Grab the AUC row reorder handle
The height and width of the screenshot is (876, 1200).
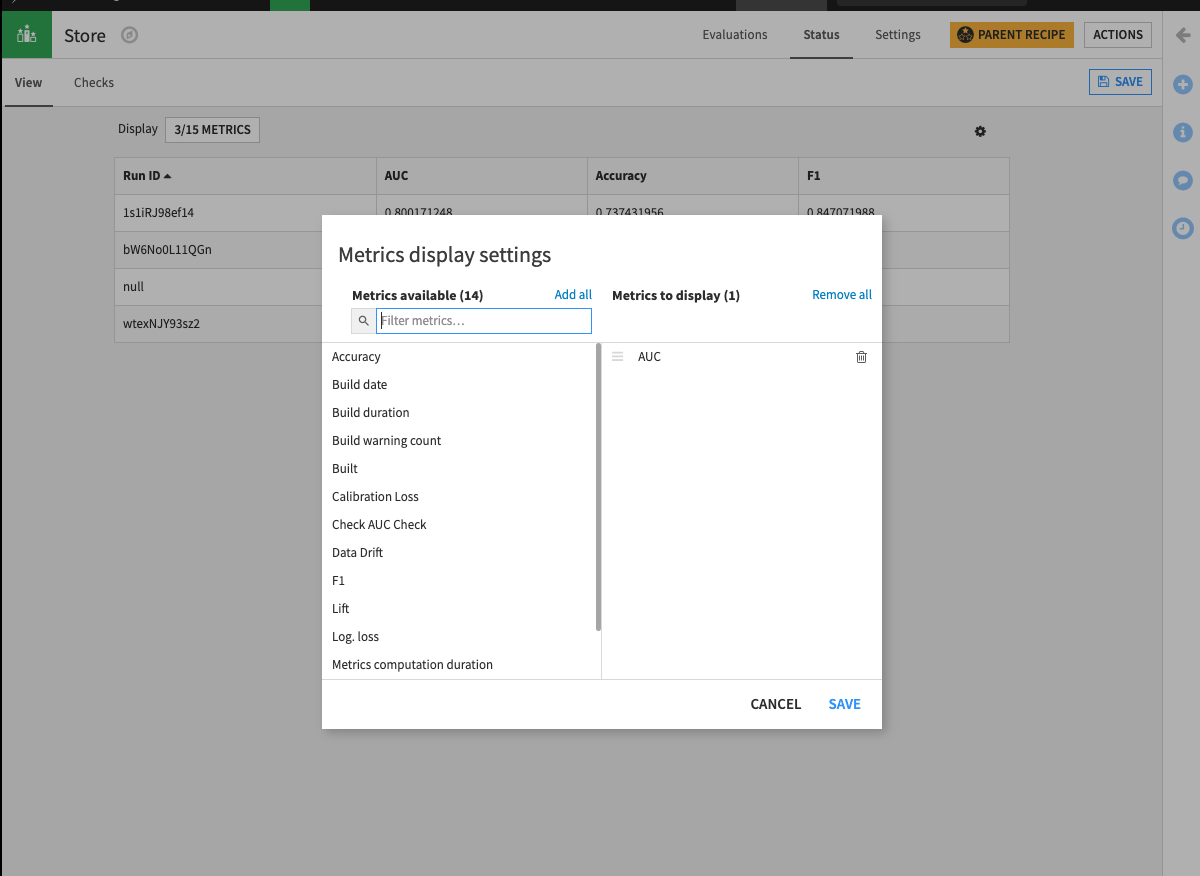point(618,357)
